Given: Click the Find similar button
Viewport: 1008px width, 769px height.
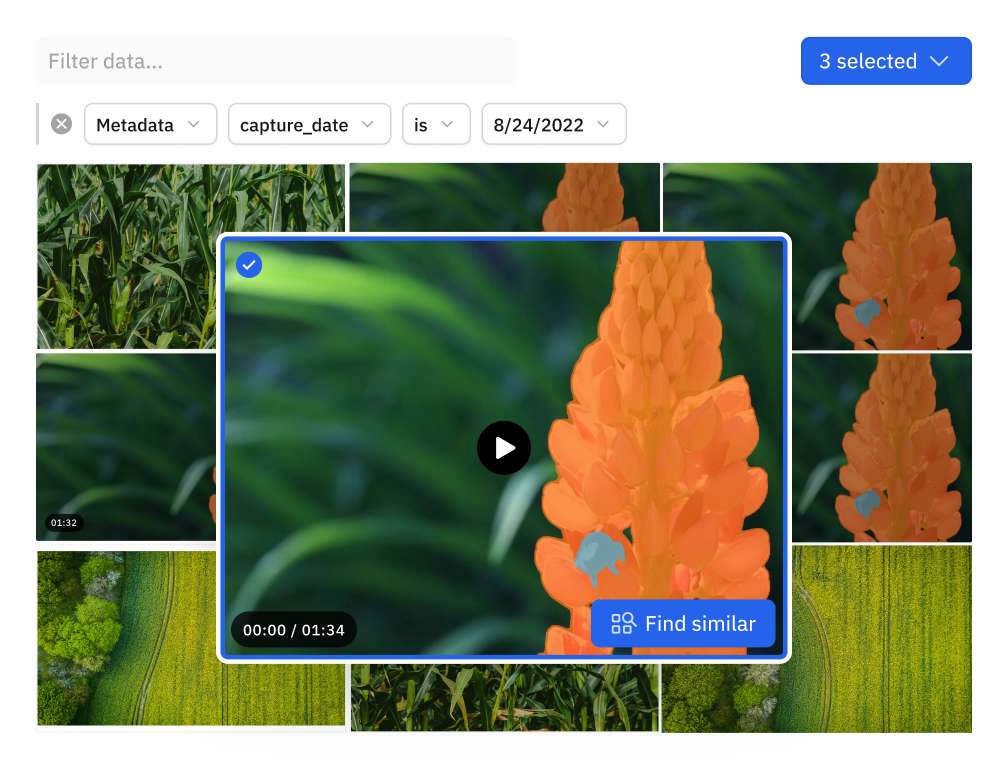Looking at the screenshot, I should pyautogui.click(x=683, y=623).
